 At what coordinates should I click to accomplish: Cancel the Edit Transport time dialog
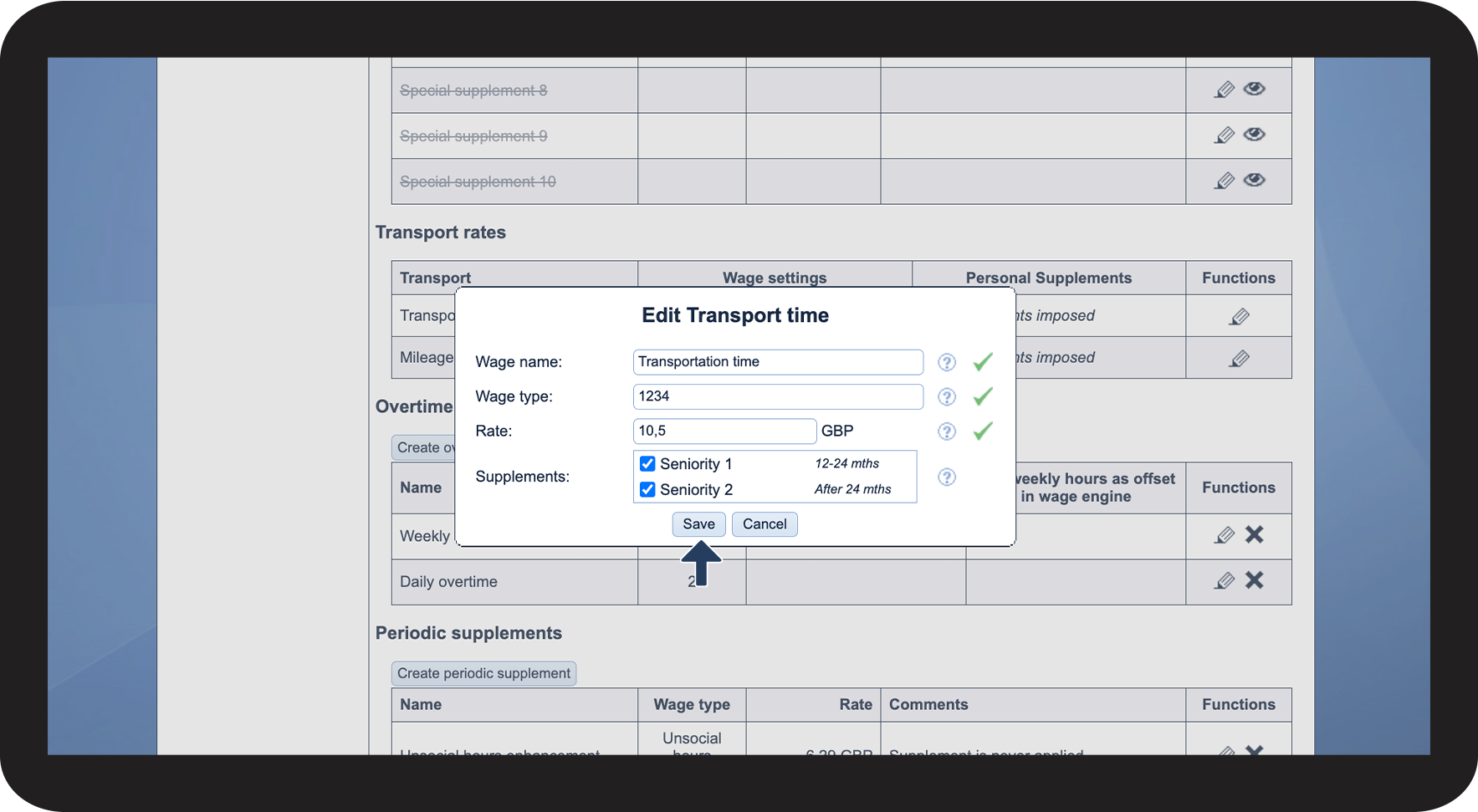coord(765,524)
